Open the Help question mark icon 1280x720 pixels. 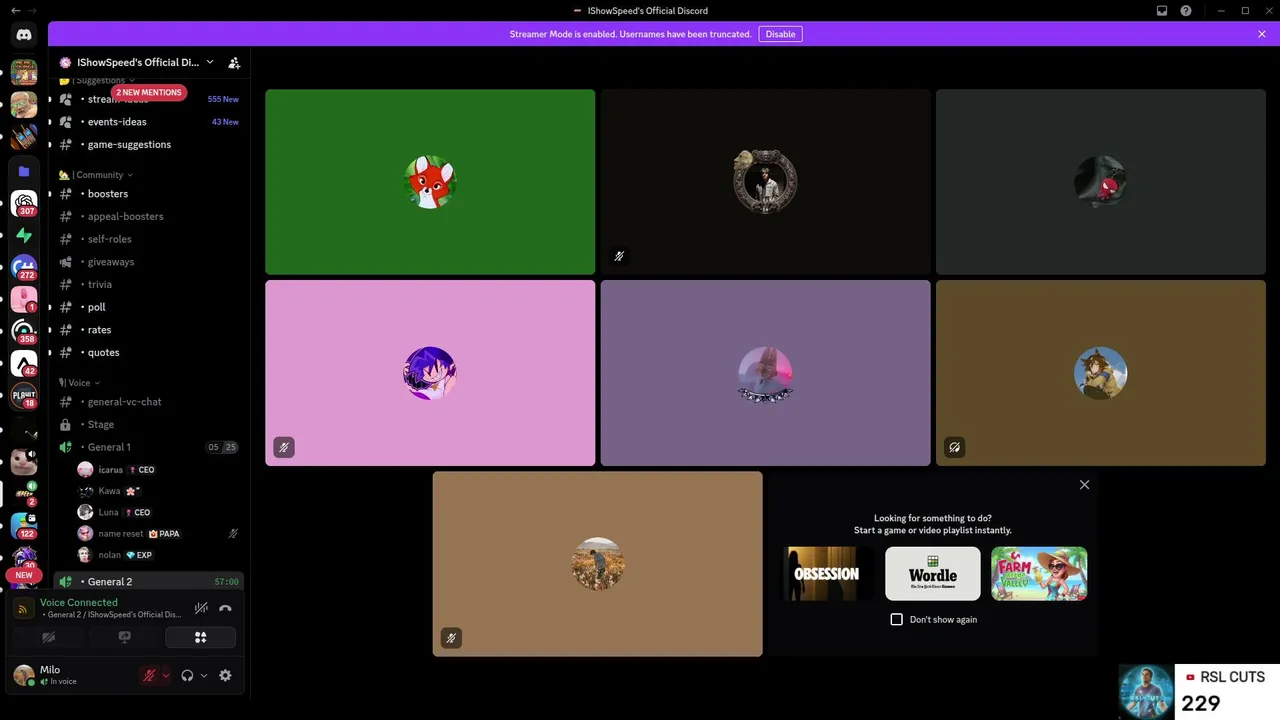(1186, 11)
